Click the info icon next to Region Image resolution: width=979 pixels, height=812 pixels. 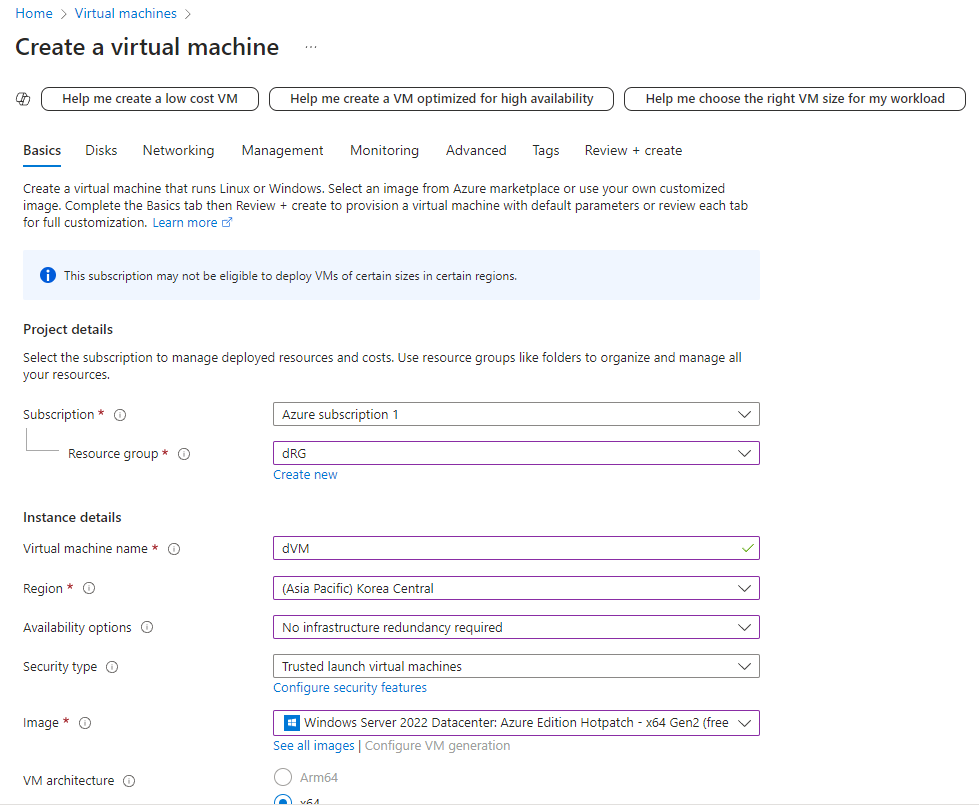pos(89,589)
